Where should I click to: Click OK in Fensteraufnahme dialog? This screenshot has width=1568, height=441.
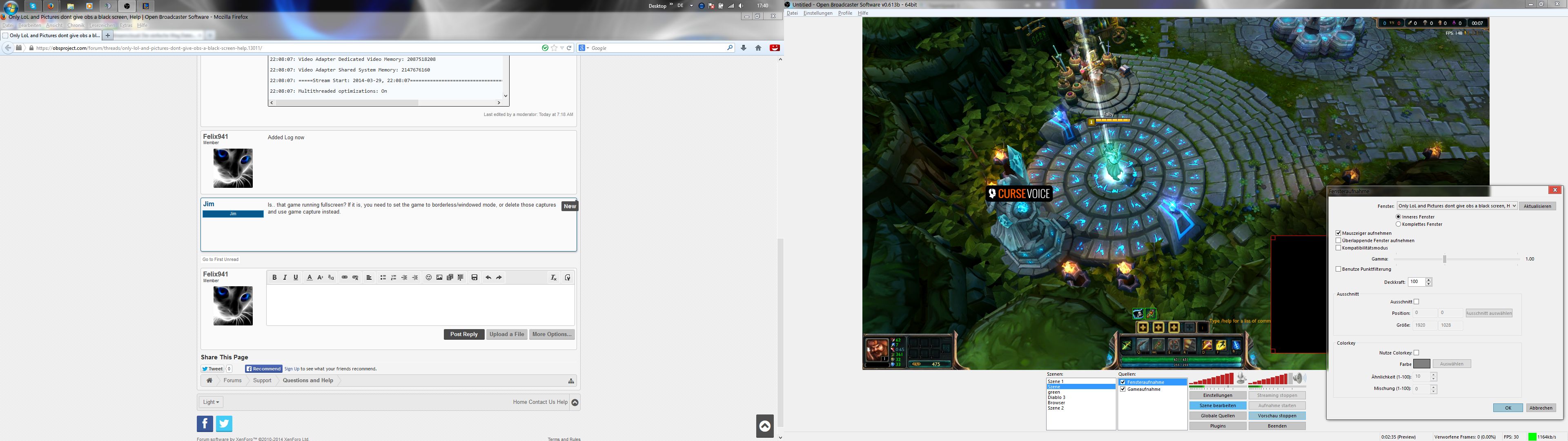[x=1508, y=408]
